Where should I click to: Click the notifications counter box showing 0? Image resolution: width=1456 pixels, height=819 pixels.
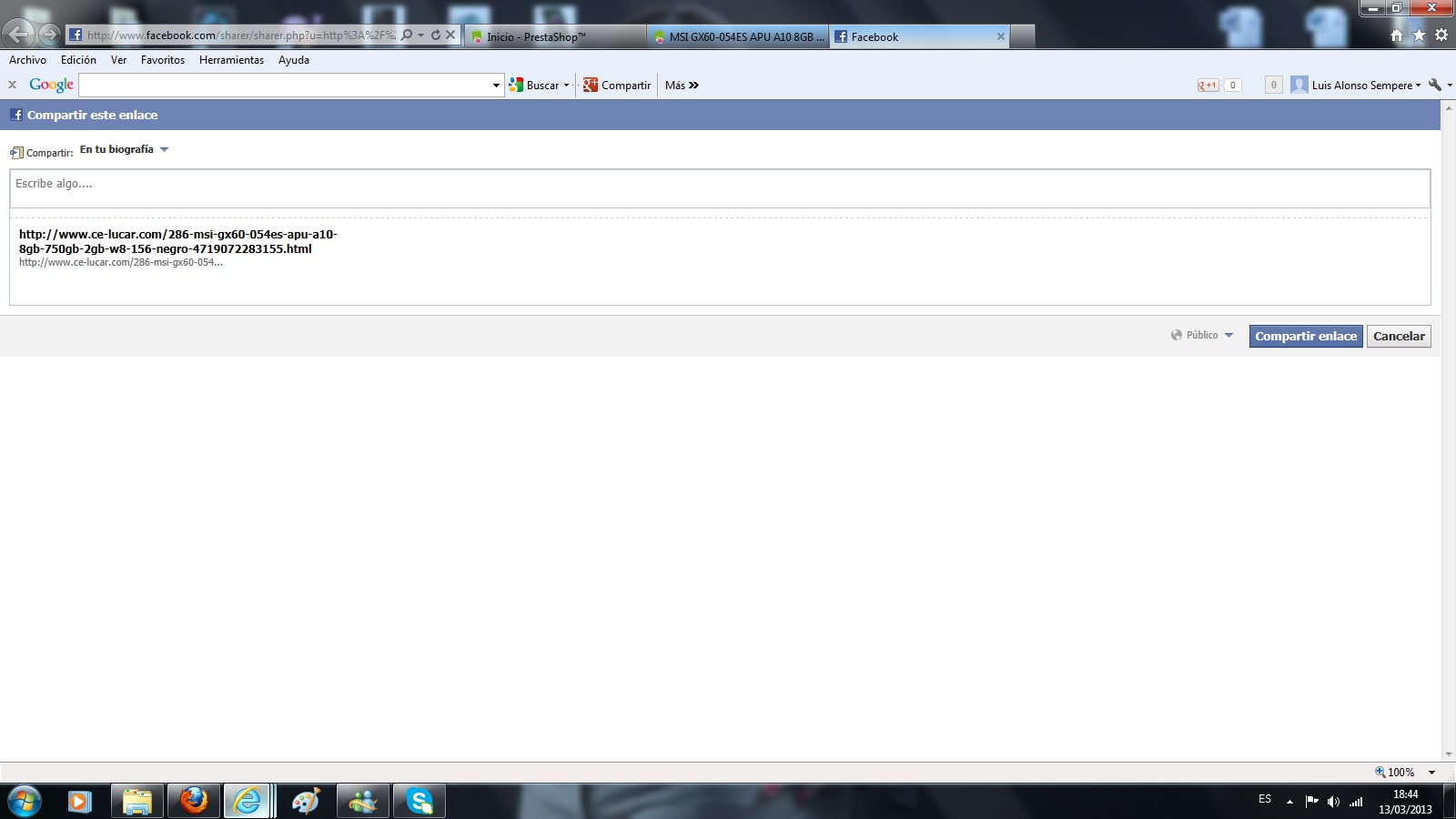pos(1273,85)
